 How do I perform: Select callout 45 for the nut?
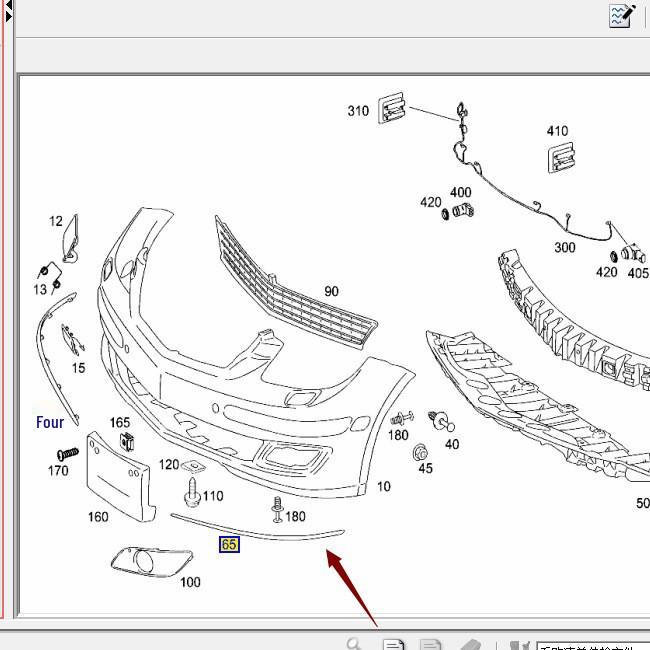click(x=425, y=468)
